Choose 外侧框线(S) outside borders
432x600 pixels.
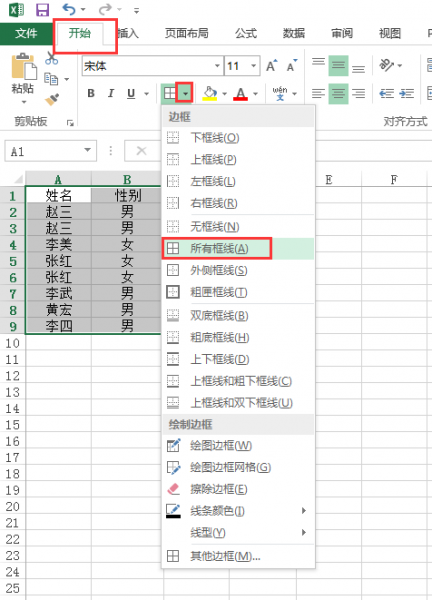click(238, 270)
